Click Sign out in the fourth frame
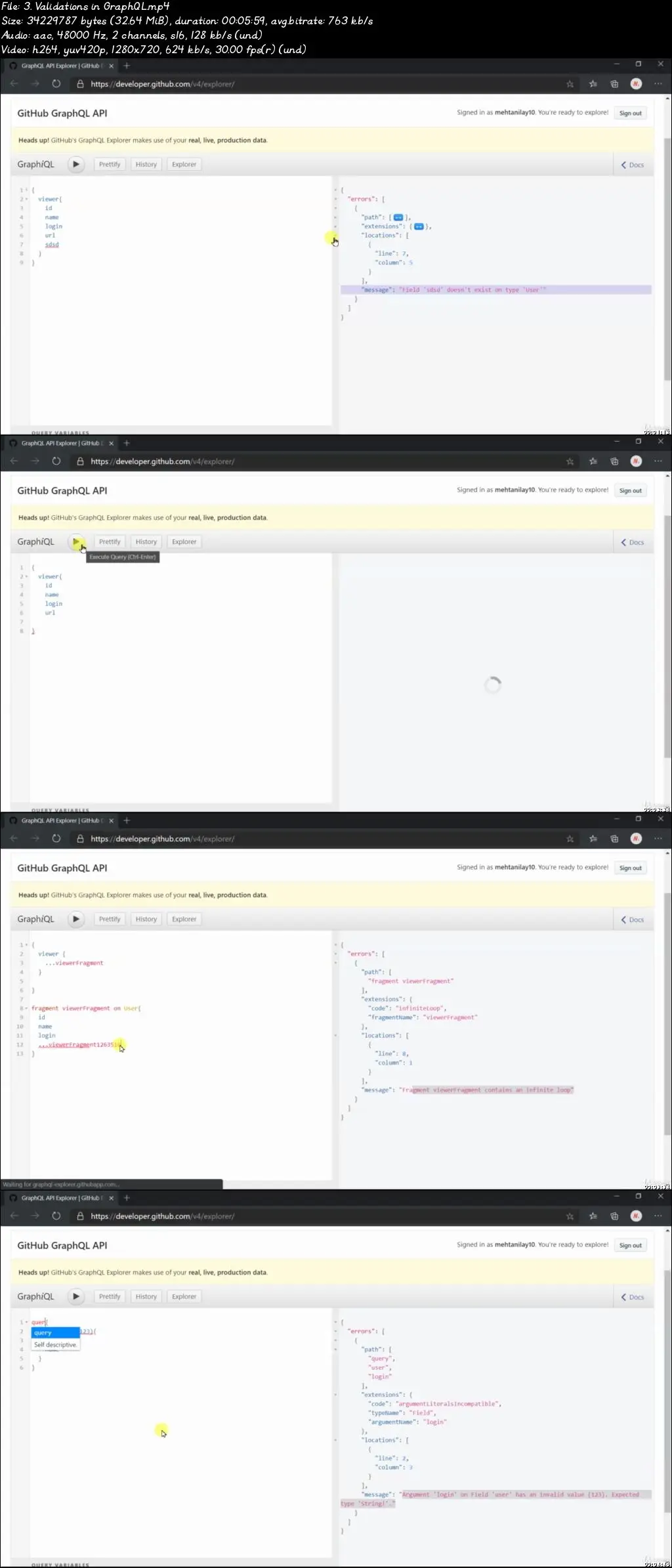672x1568 pixels. (631, 1246)
